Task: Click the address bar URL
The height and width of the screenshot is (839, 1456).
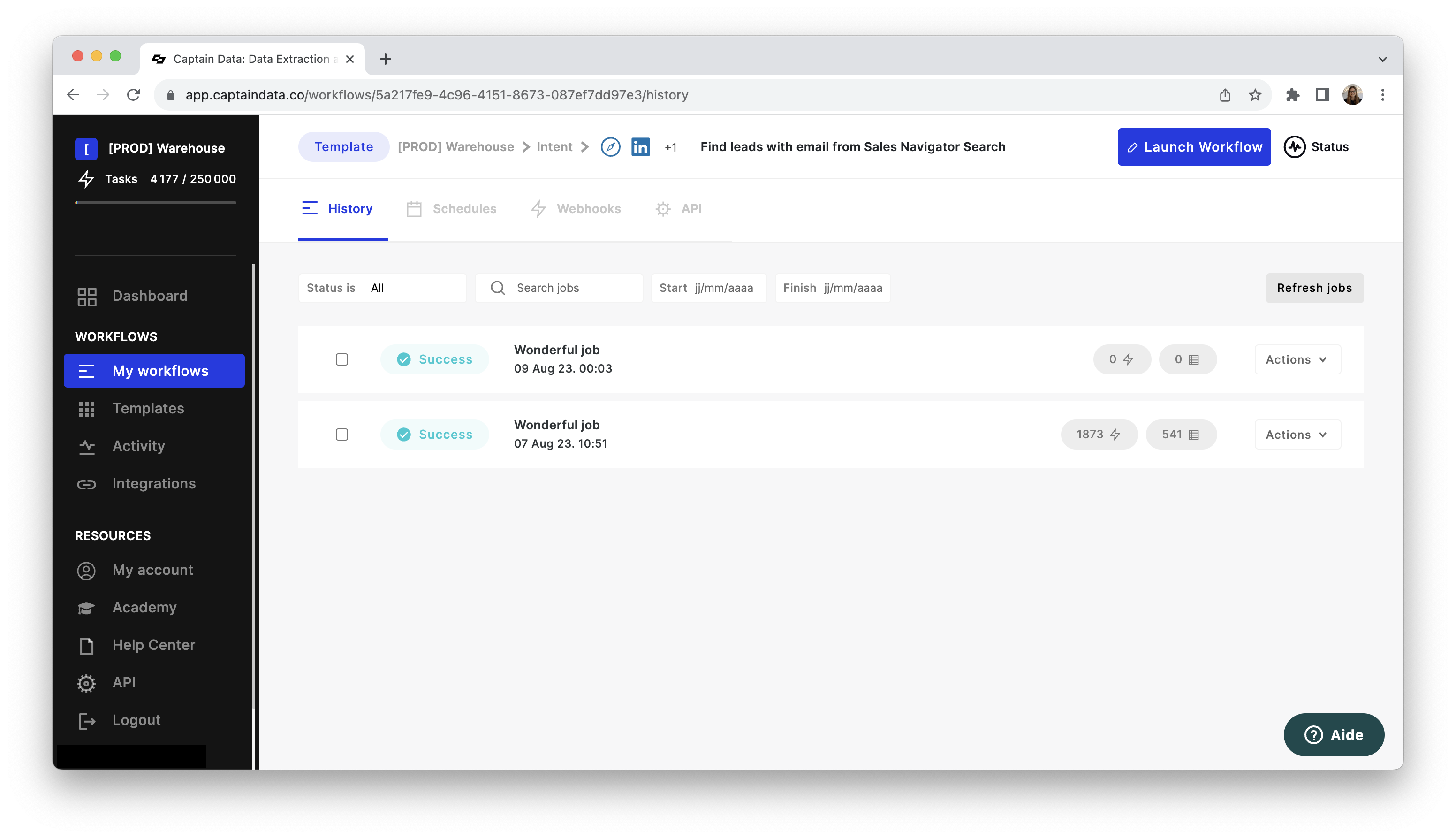Action: point(436,95)
